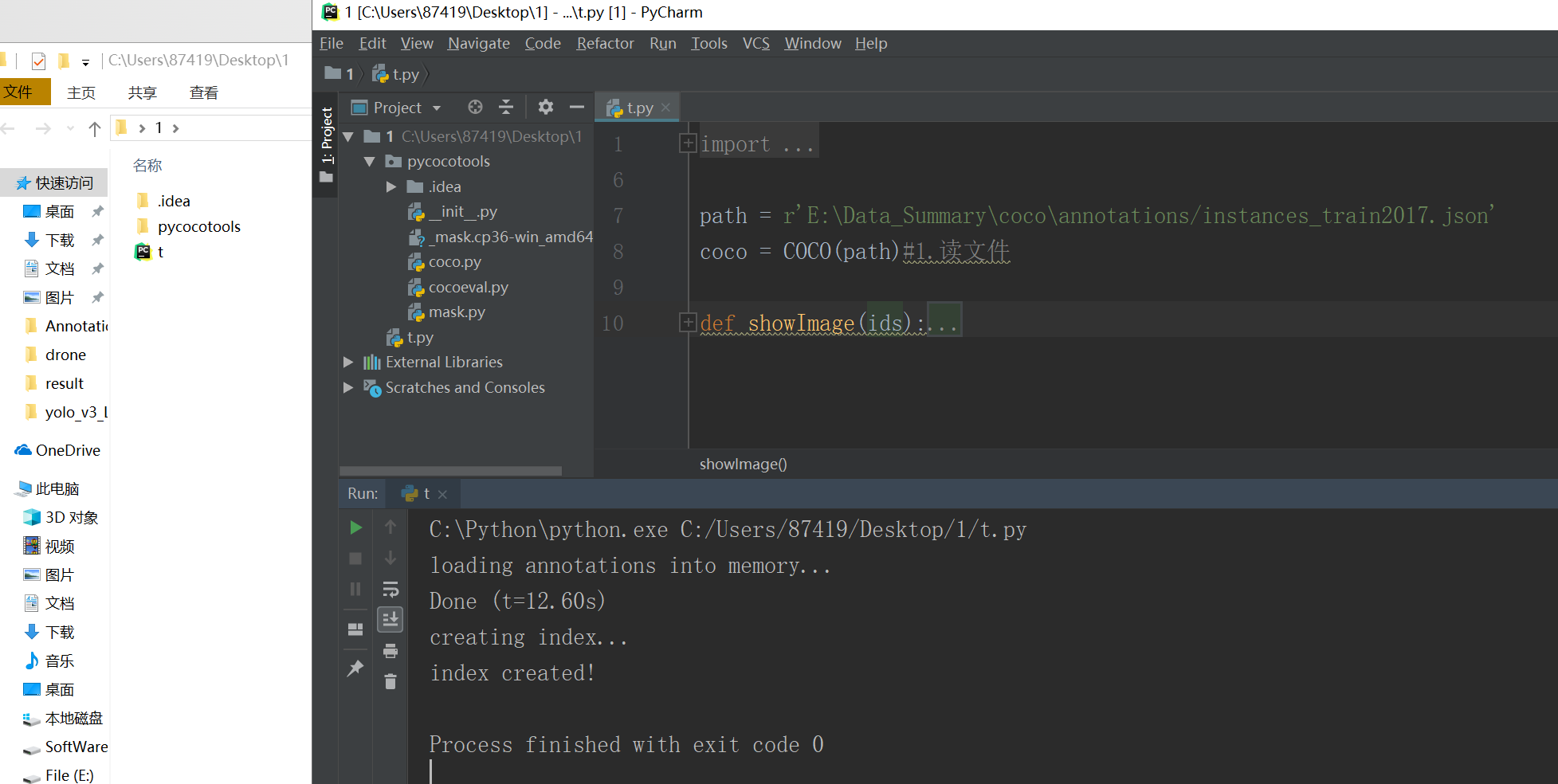Toggle scroll to end in Run console
The width and height of the screenshot is (1558, 784).
click(390, 620)
